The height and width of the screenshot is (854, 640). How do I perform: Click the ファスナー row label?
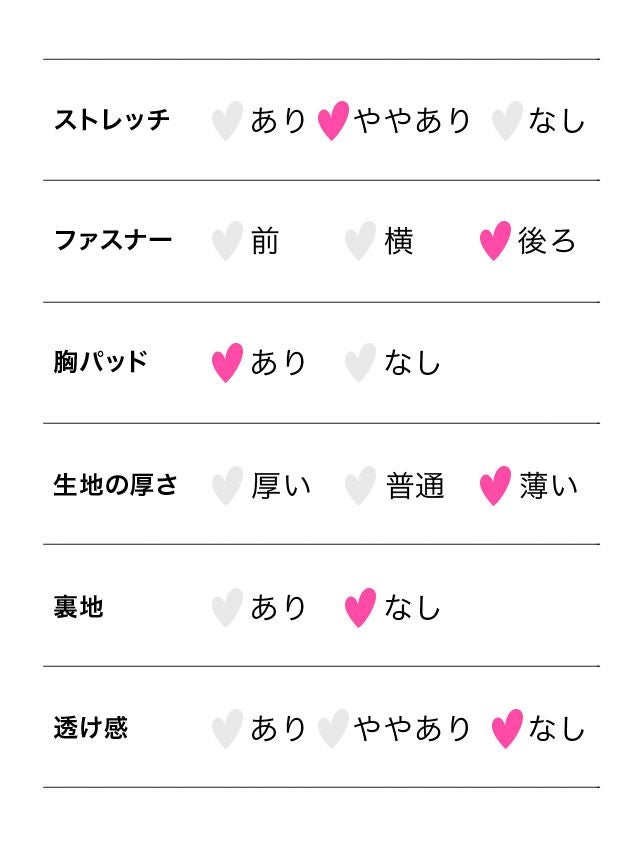click(113, 240)
